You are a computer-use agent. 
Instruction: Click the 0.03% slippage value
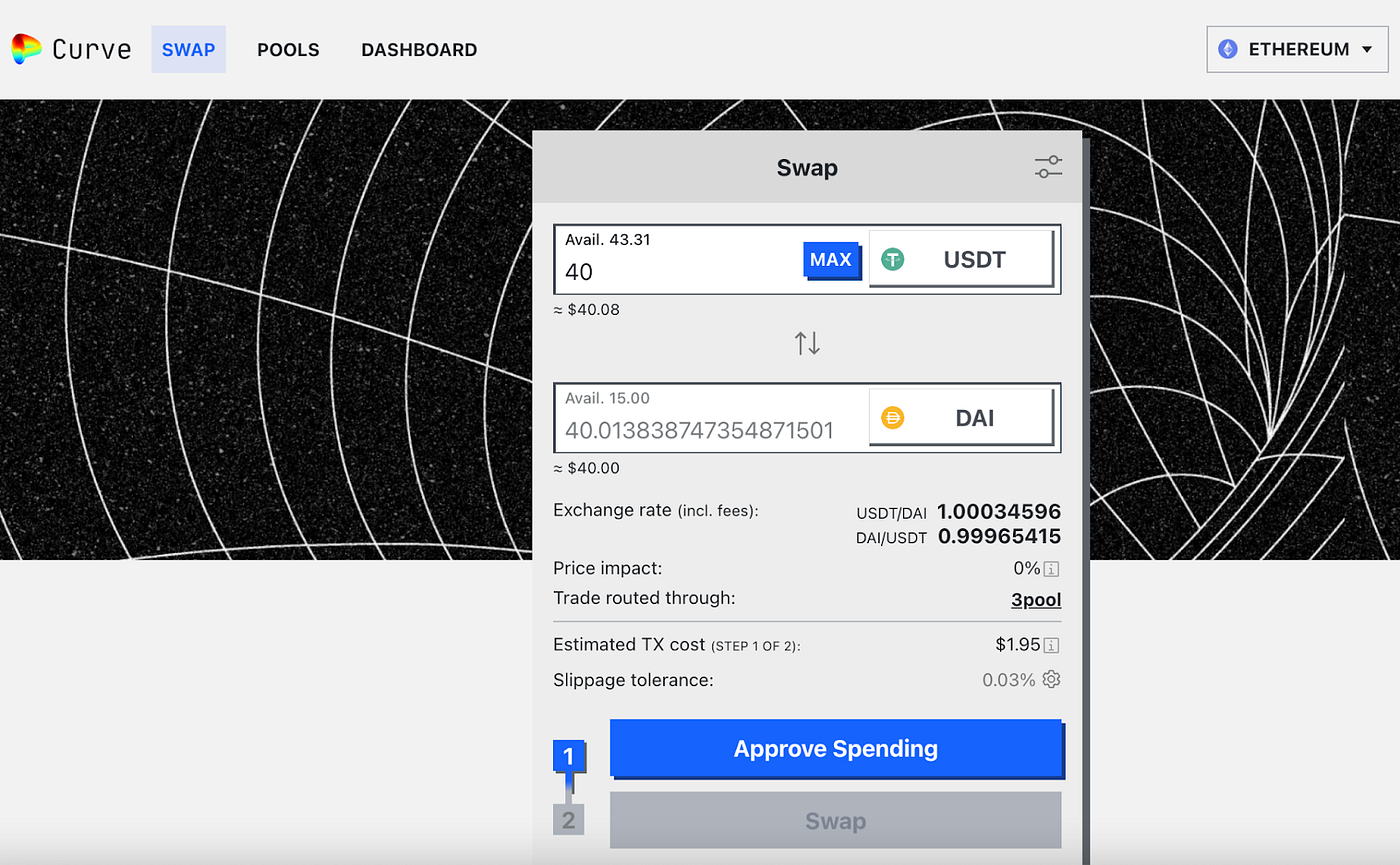coord(1009,680)
